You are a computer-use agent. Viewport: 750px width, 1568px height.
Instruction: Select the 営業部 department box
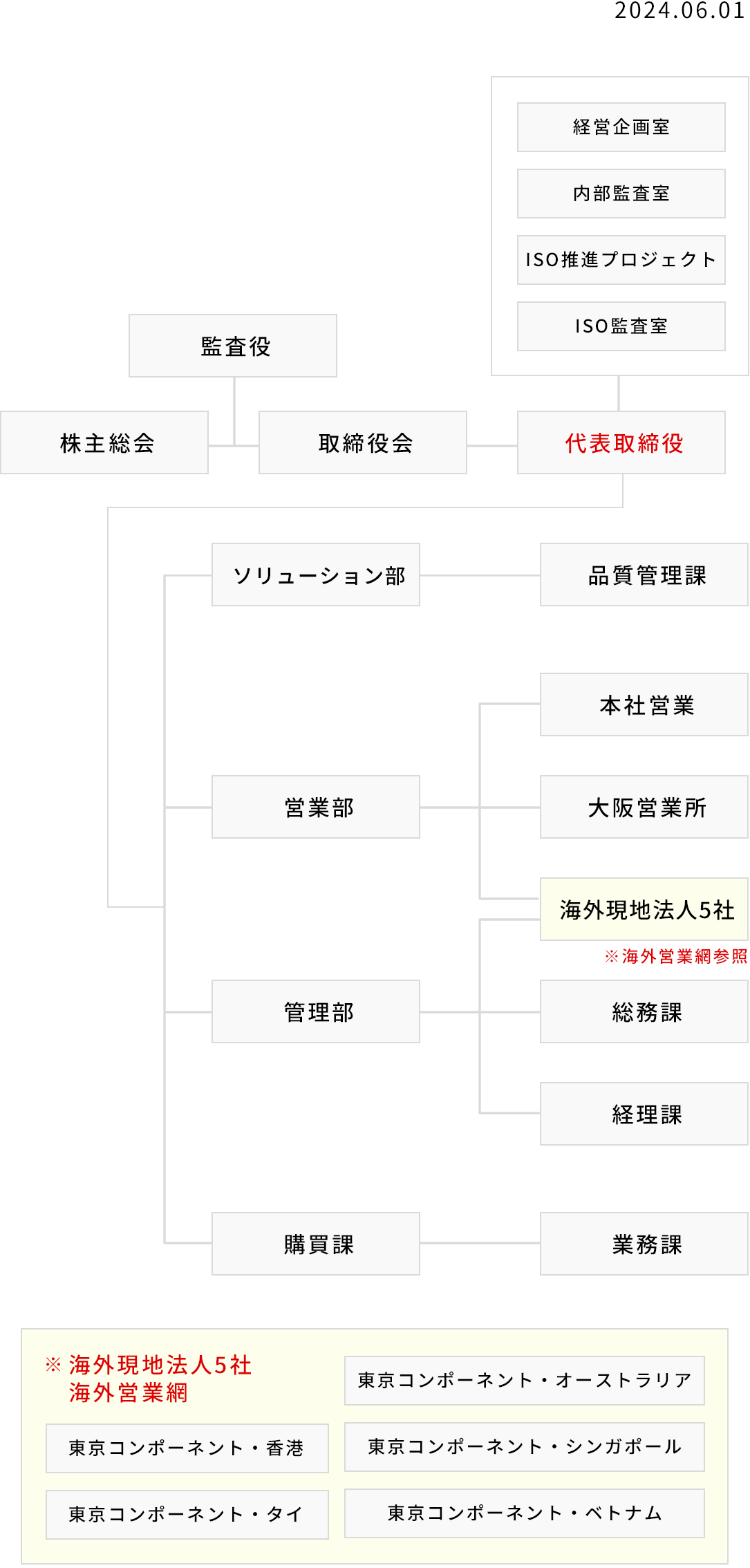pos(316,807)
